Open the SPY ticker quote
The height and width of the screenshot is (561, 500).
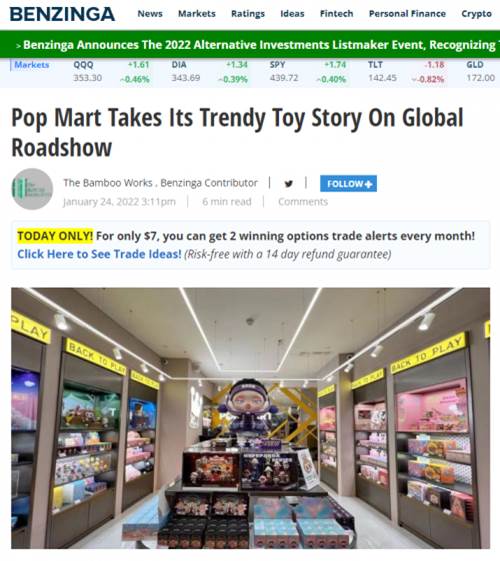tap(308, 72)
